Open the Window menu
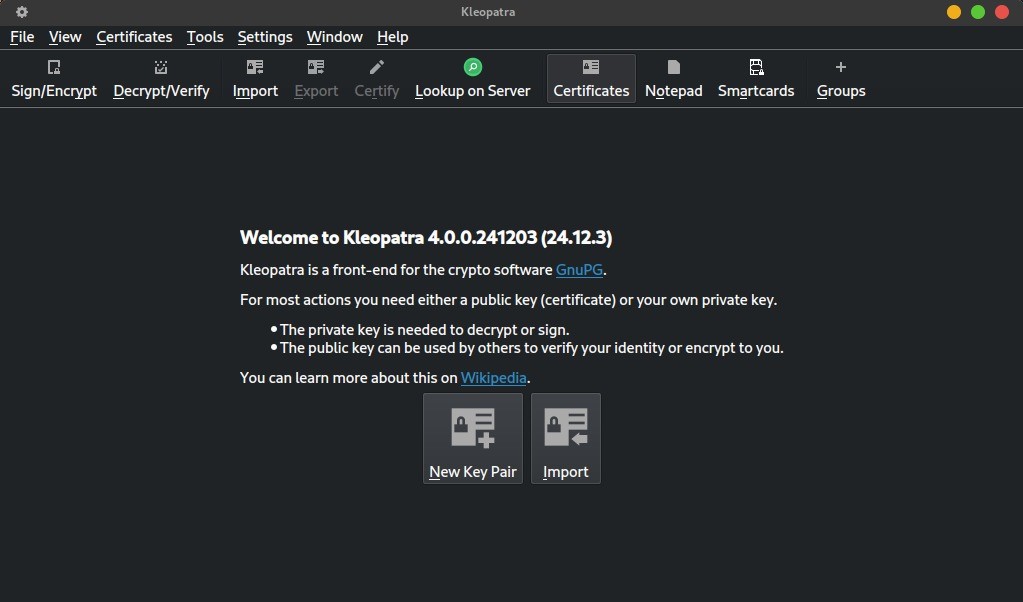Screen dimensions: 1023x602 click(x=335, y=37)
